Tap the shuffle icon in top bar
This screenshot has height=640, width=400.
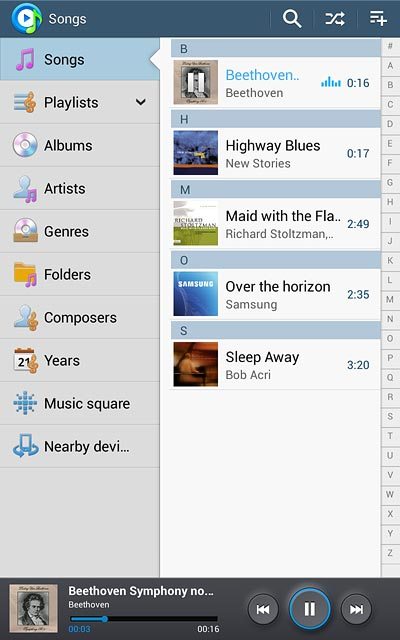coord(335,19)
